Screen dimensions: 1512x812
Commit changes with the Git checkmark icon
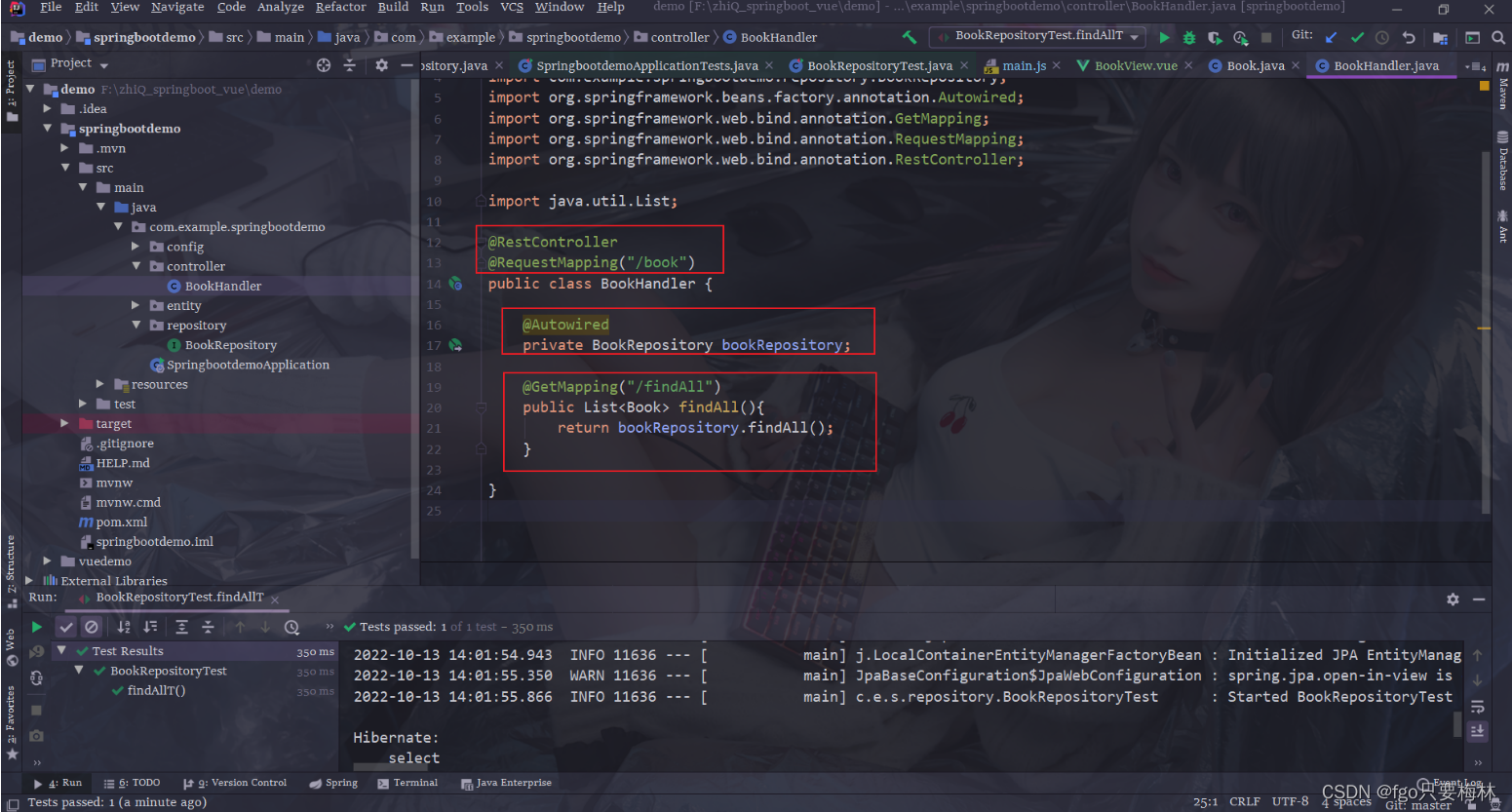[1357, 37]
